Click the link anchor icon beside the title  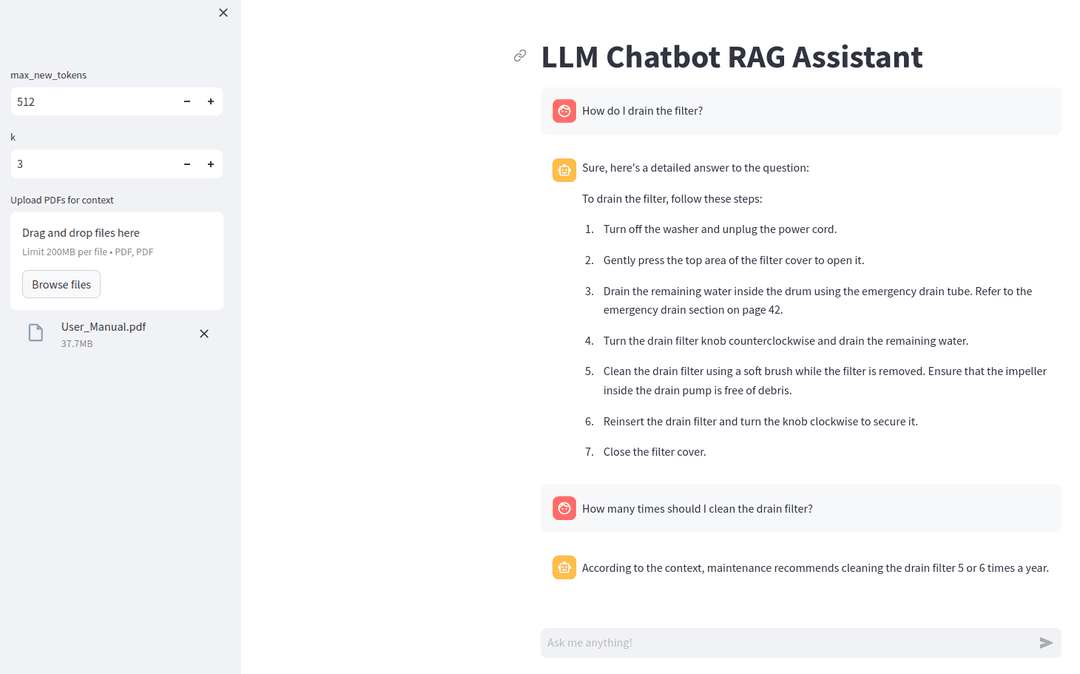tap(520, 56)
